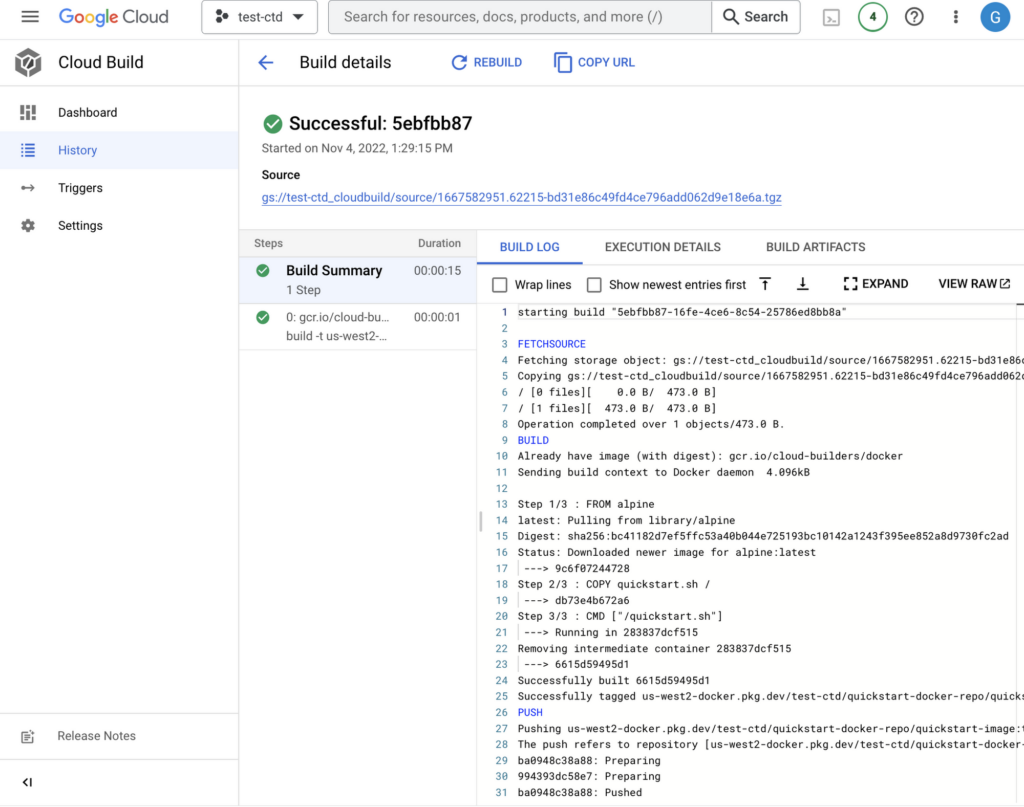Select the Dashboard grid icon in sidebar
This screenshot has height=807, width=1024.
coord(28,112)
